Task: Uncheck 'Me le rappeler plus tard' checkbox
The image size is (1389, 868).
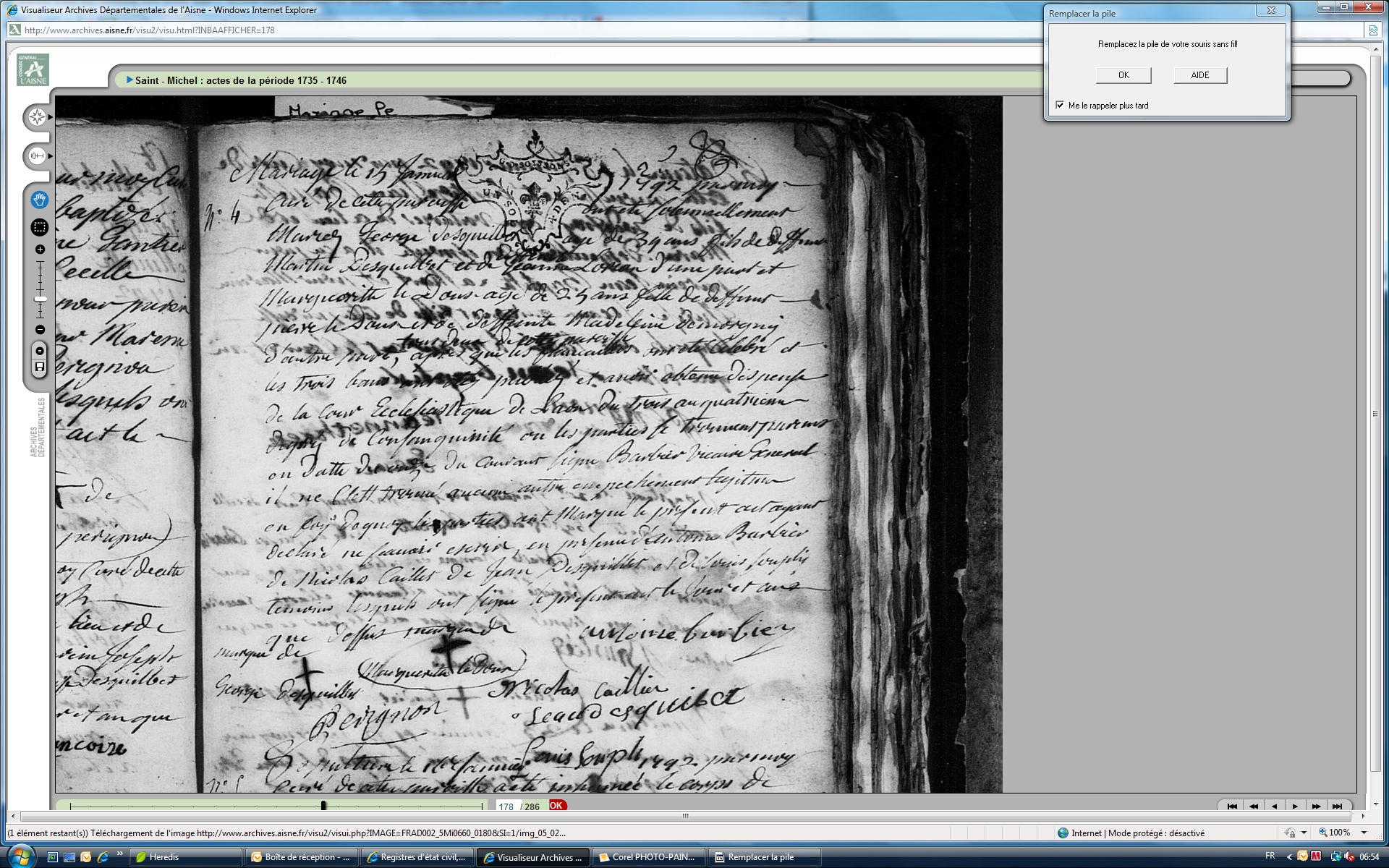Action: 1060,106
